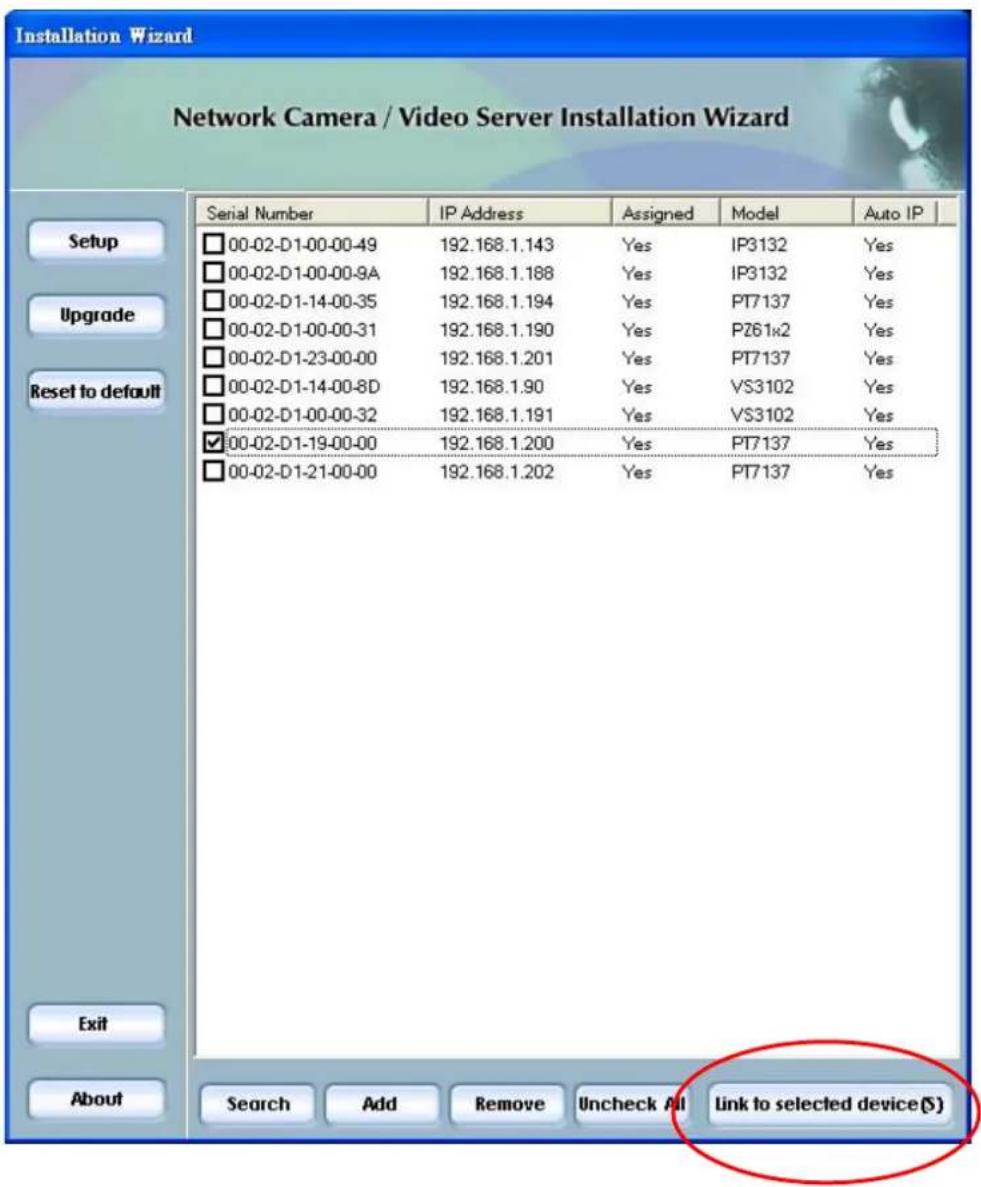Click the Remove button
This screenshot has height=1187, width=981.
coord(508,1104)
